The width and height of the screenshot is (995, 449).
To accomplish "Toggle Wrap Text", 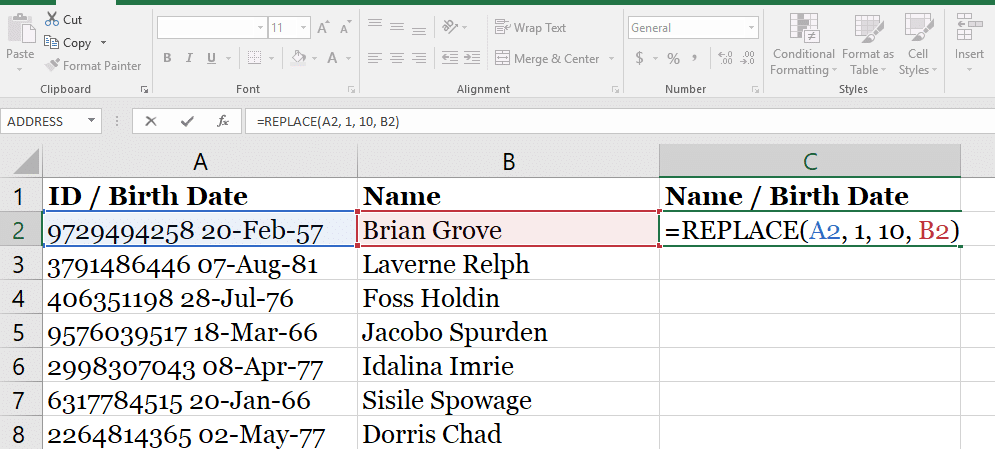I will (x=530, y=27).
